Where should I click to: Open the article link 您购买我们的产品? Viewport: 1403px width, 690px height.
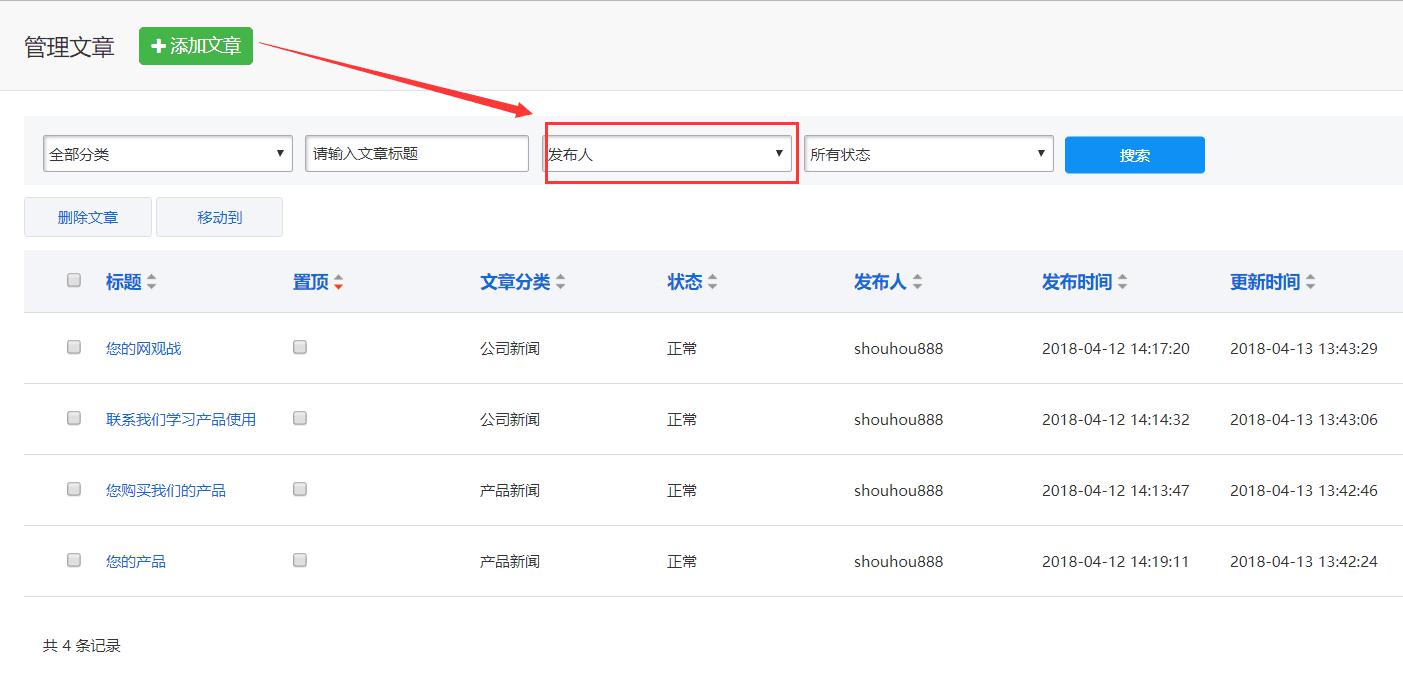click(166, 490)
